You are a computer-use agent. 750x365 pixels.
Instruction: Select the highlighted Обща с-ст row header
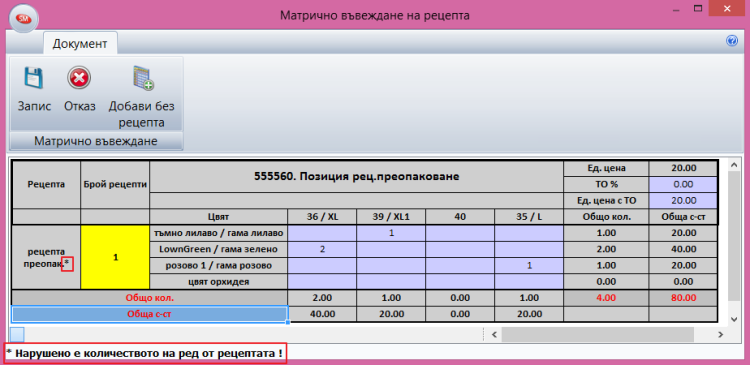point(149,314)
